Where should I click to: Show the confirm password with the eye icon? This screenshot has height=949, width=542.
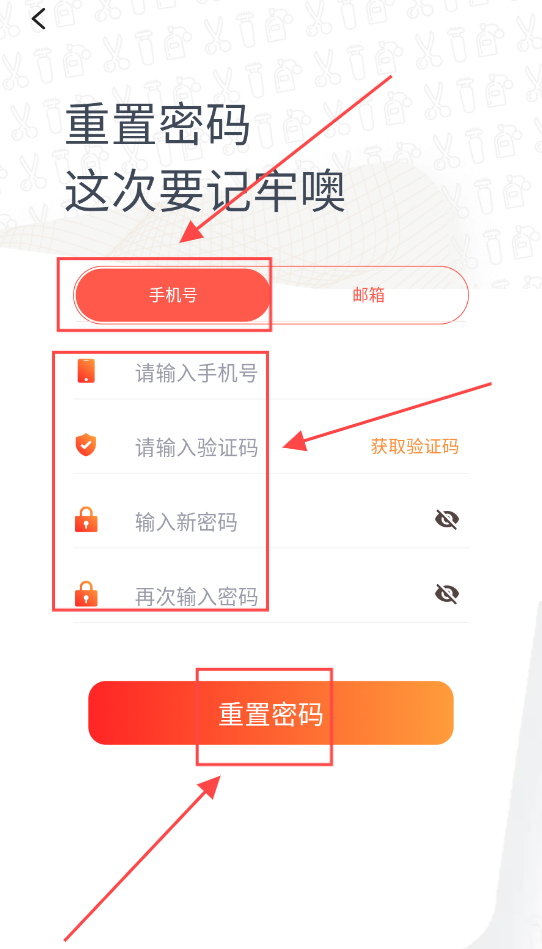[x=447, y=594]
